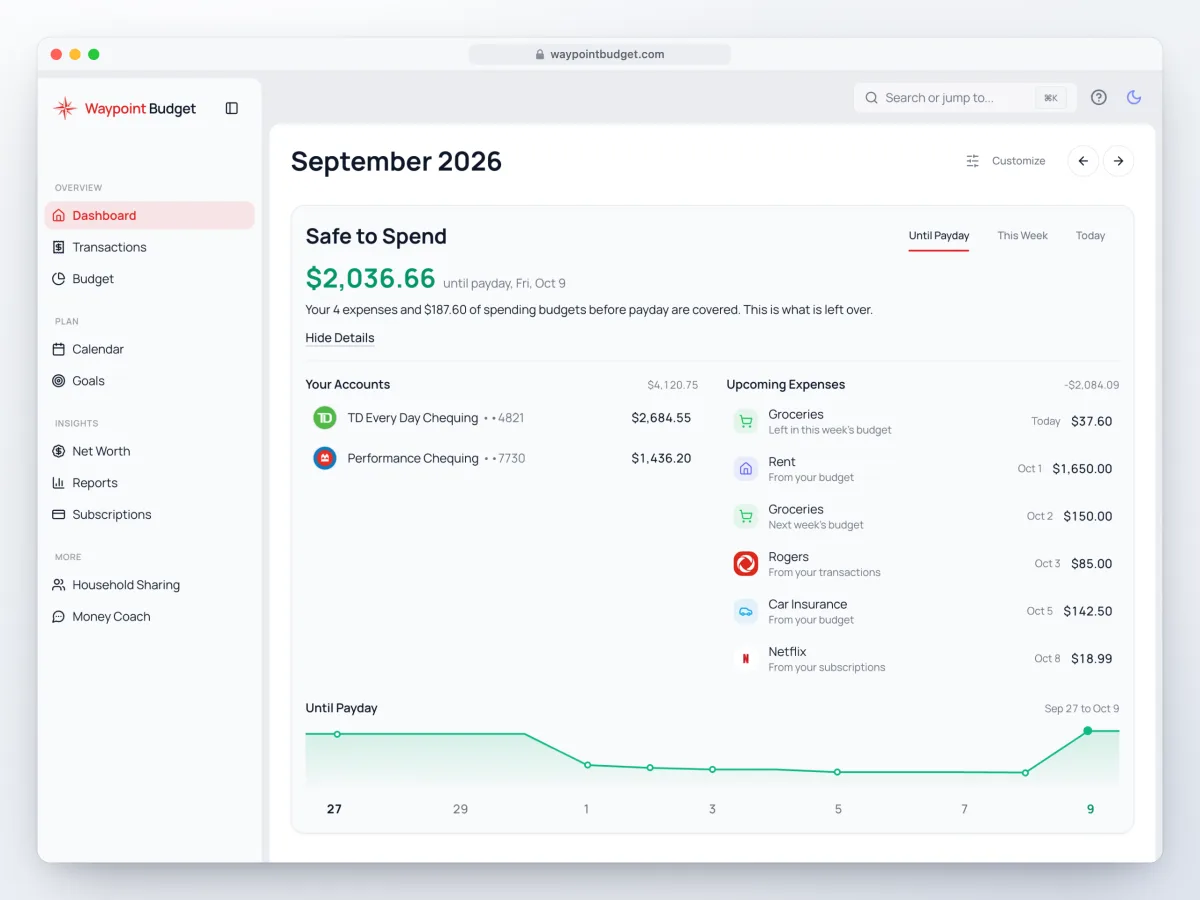Open the Goals page
Viewport: 1200px width, 900px height.
150,381
